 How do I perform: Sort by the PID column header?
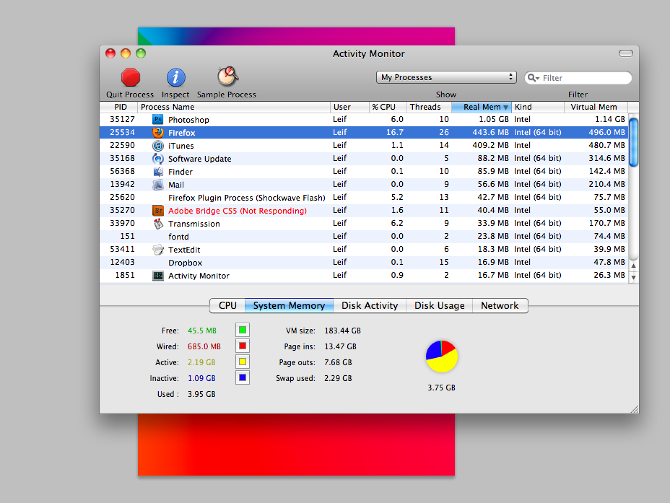[x=120, y=107]
